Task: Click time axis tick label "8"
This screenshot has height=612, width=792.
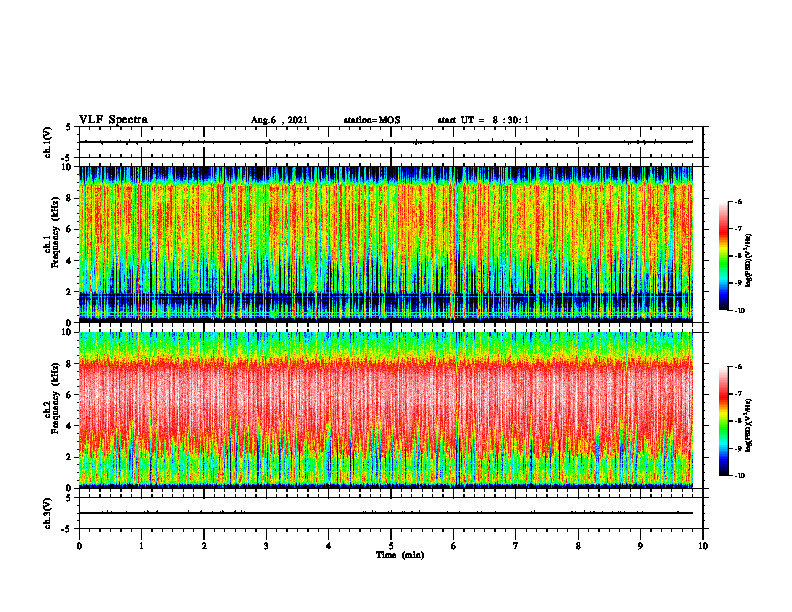Action: coord(578,546)
